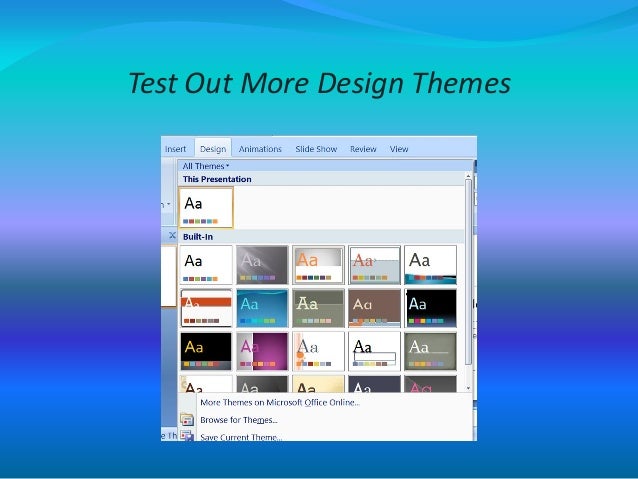Image resolution: width=638 pixels, height=479 pixels.
Task: Pick the magenta purple theme thumbnail
Action: pos(262,351)
